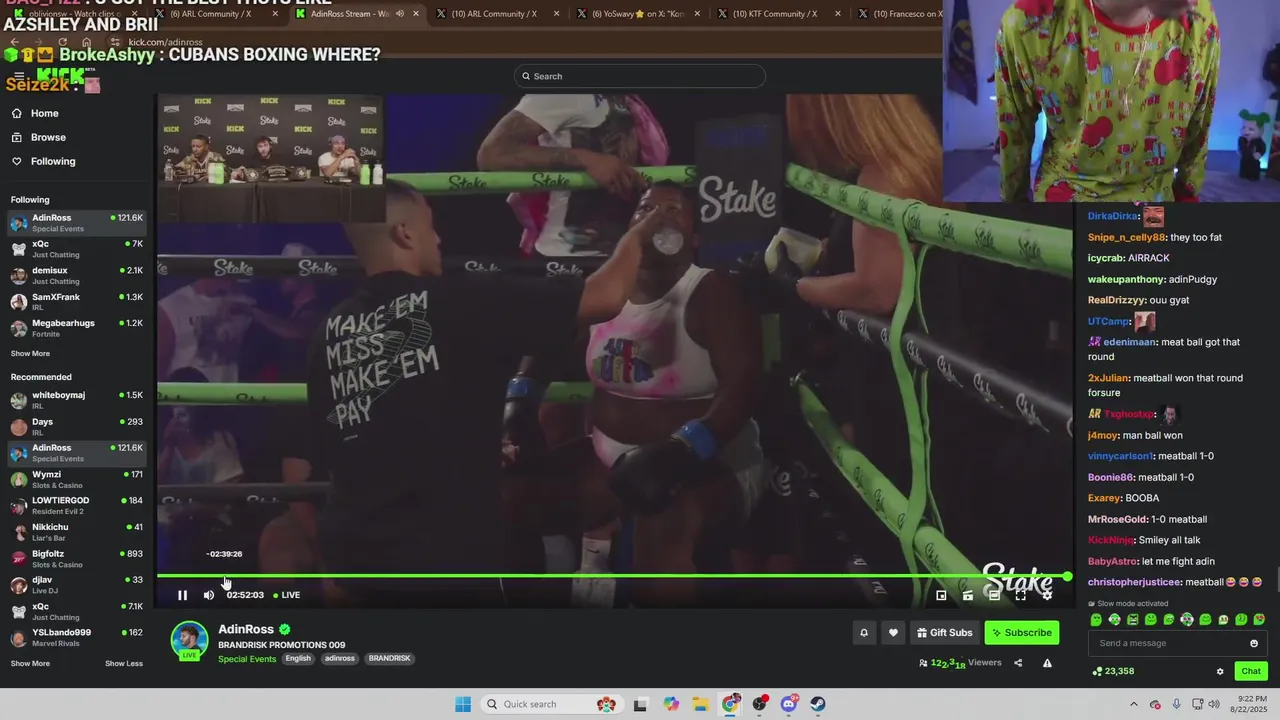Select the last heart-eyes quick emote
The height and width of the screenshot is (720, 1280).
1259,620
